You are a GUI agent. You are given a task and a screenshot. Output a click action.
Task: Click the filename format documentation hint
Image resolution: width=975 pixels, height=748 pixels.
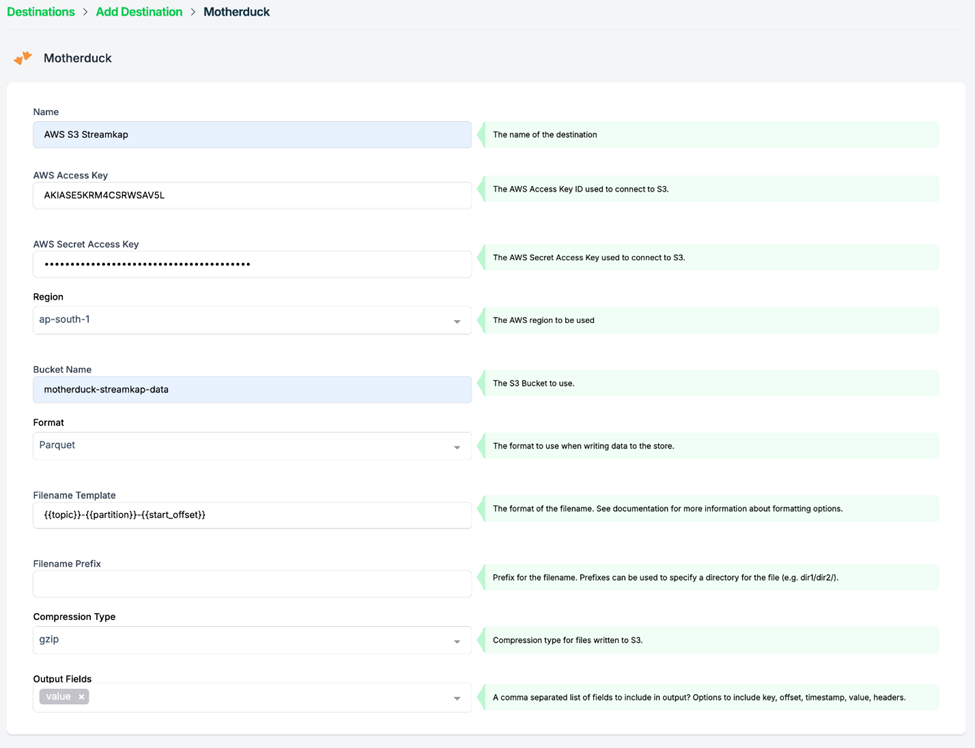668,509
